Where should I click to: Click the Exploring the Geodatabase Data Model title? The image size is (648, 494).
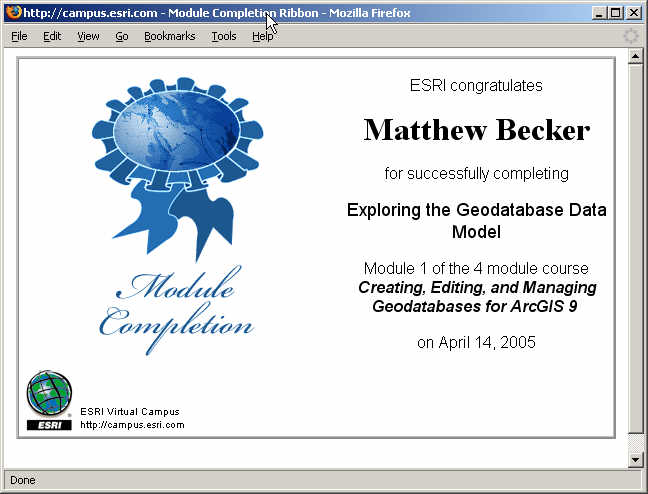476,221
